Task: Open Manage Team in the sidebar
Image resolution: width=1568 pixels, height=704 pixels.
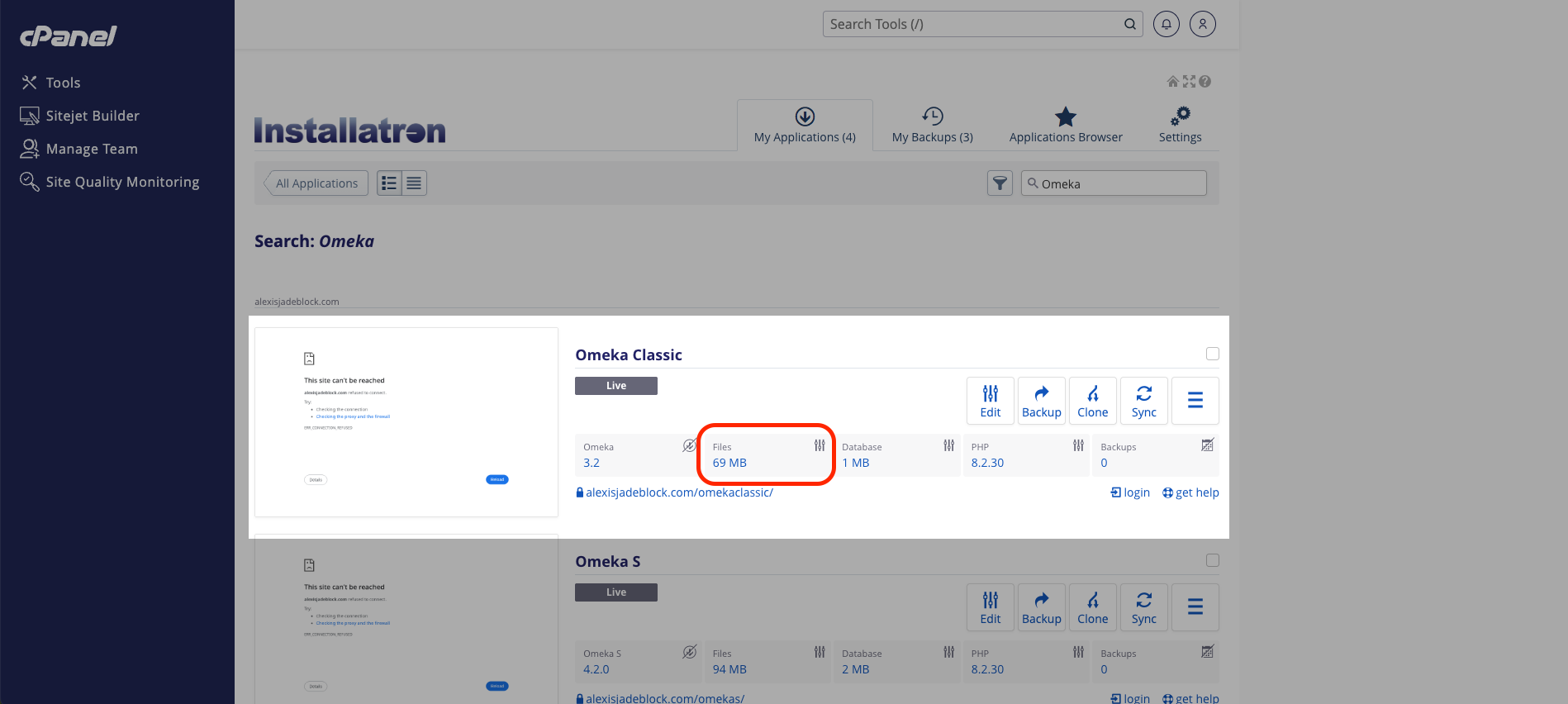Action: point(78,149)
